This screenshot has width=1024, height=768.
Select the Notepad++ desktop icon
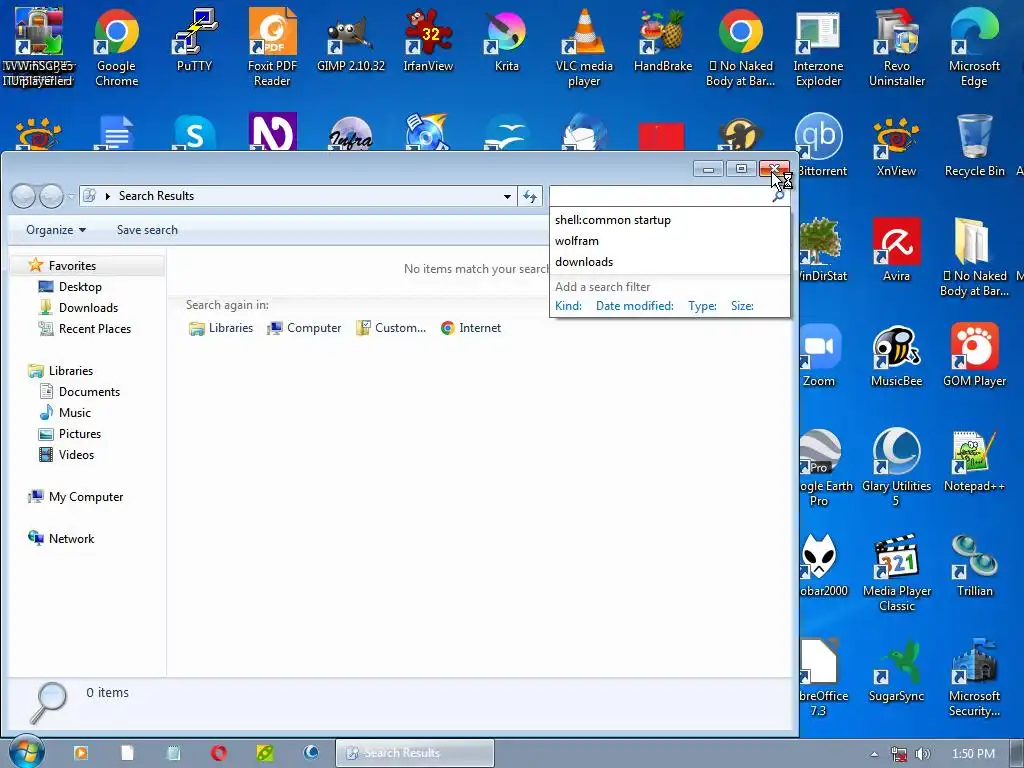pyautogui.click(x=974, y=461)
